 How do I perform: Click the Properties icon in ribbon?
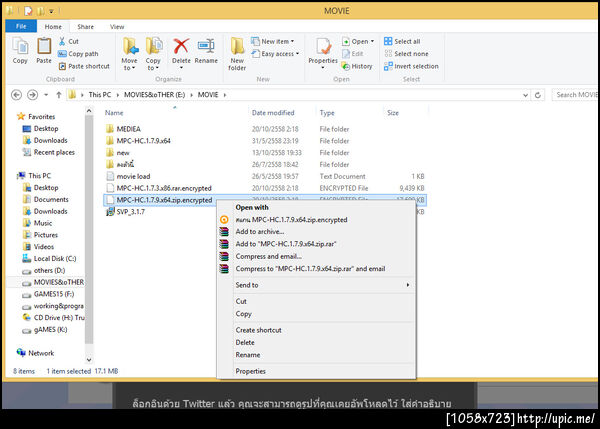[x=323, y=47]
